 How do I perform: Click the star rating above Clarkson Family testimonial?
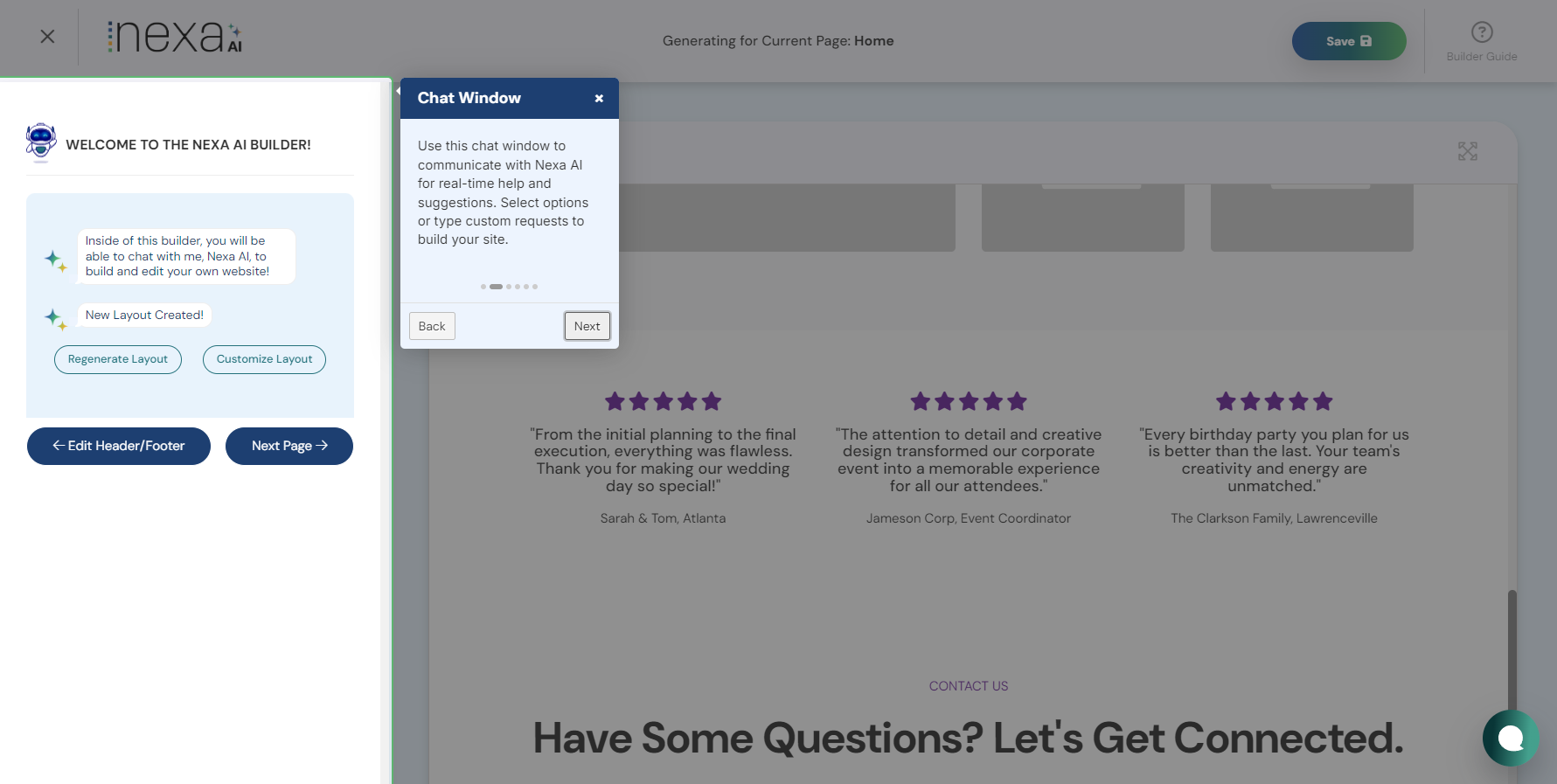(x=1275, y=401)
